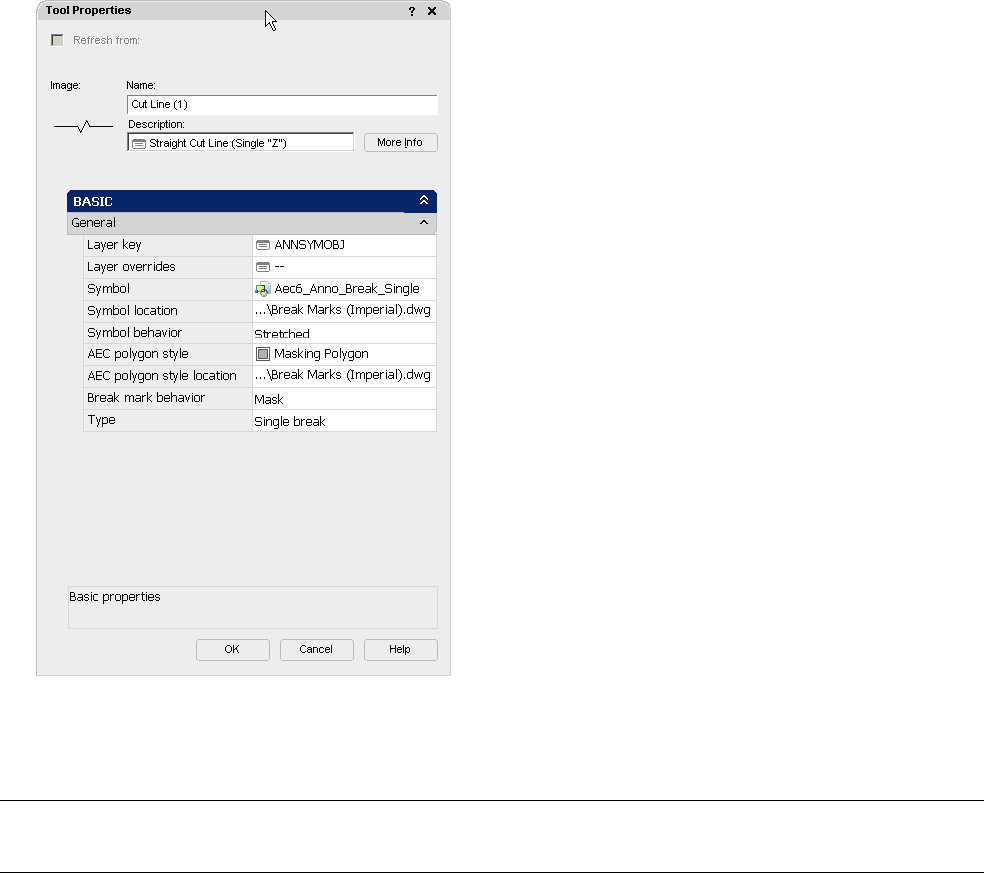This screenshot has height=873, width=984.
Task: Click the Basic properties description box
Action: coord(252,607)
